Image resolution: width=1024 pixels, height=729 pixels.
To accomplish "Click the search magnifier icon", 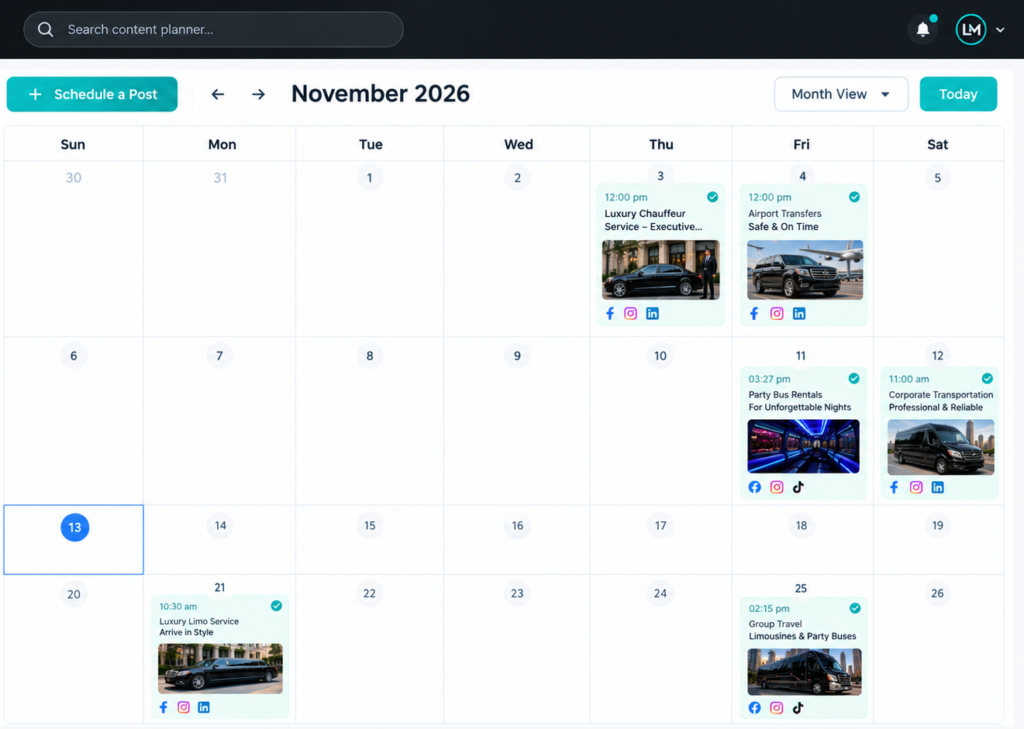I will click(45, 29).
